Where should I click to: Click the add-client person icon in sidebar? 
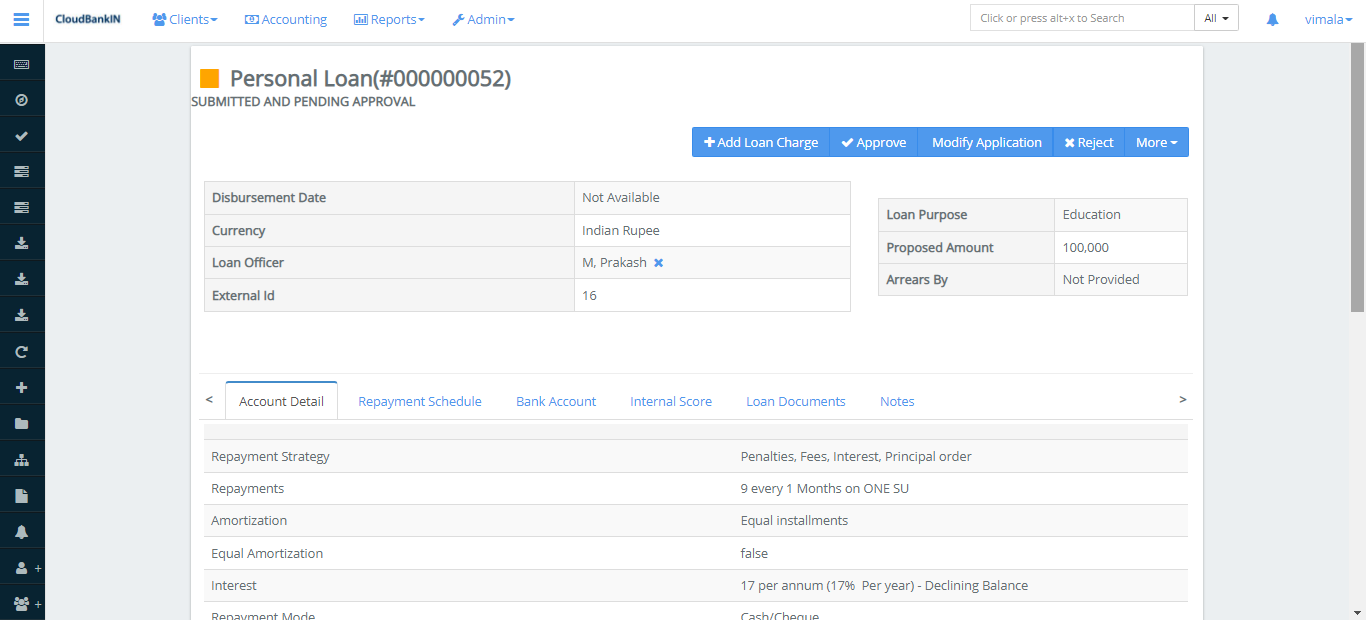(x=21, y=567)
